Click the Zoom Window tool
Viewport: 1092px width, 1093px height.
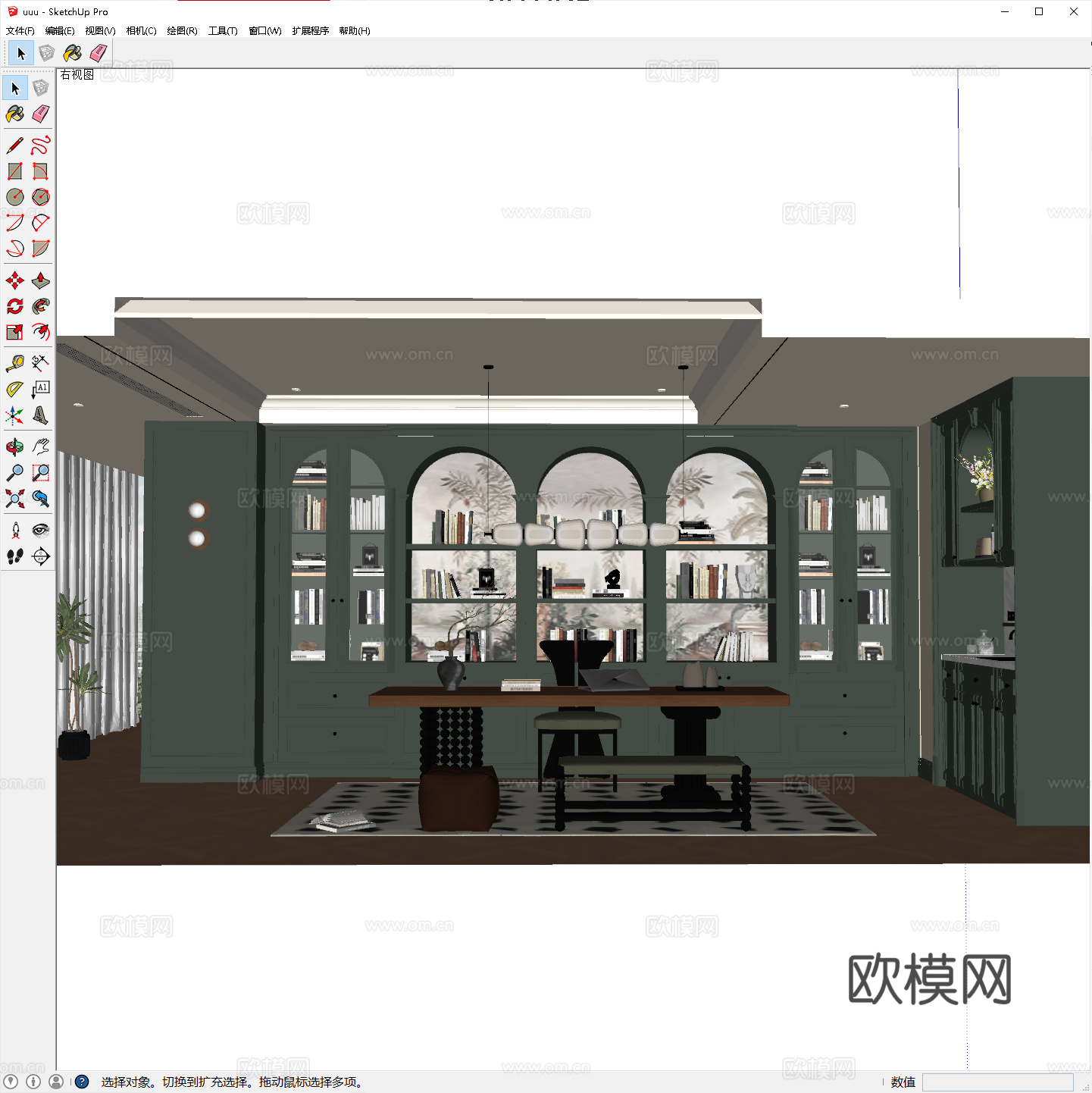41,473
